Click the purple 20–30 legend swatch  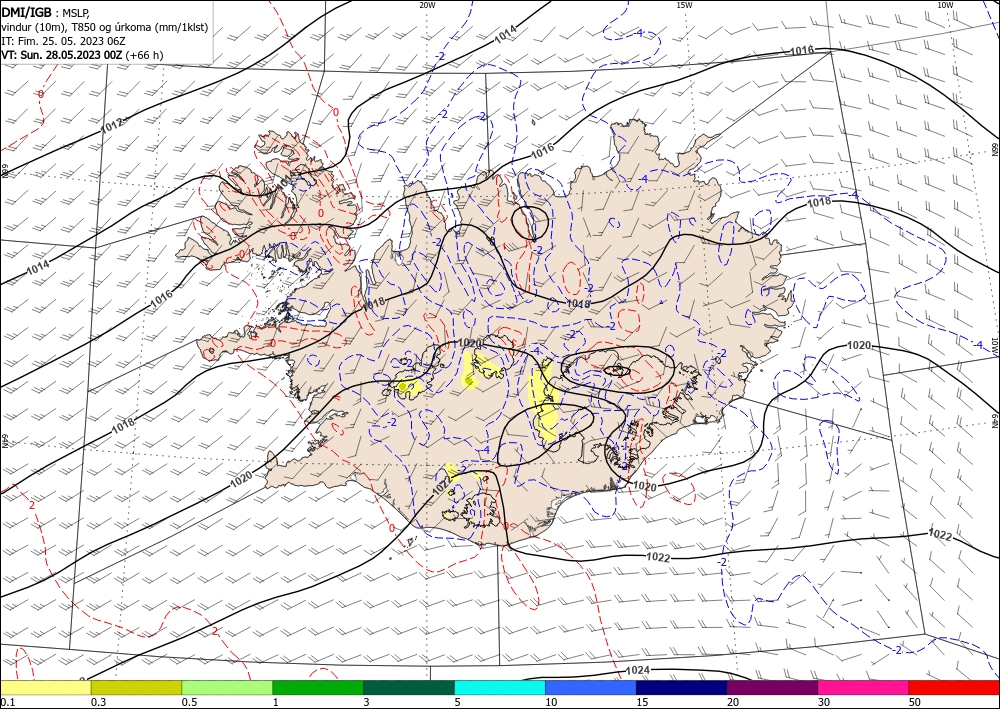[x=772, y=687]
